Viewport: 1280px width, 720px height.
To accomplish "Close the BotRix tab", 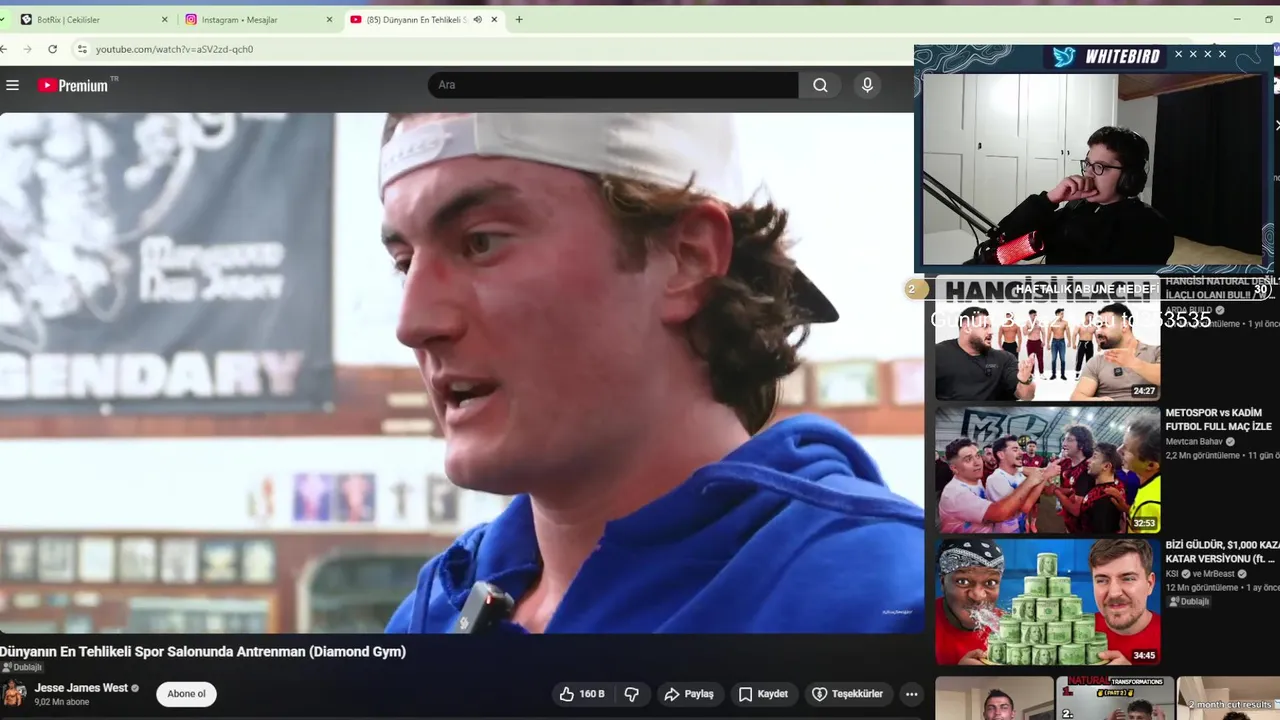I will (x=165, y=19).
